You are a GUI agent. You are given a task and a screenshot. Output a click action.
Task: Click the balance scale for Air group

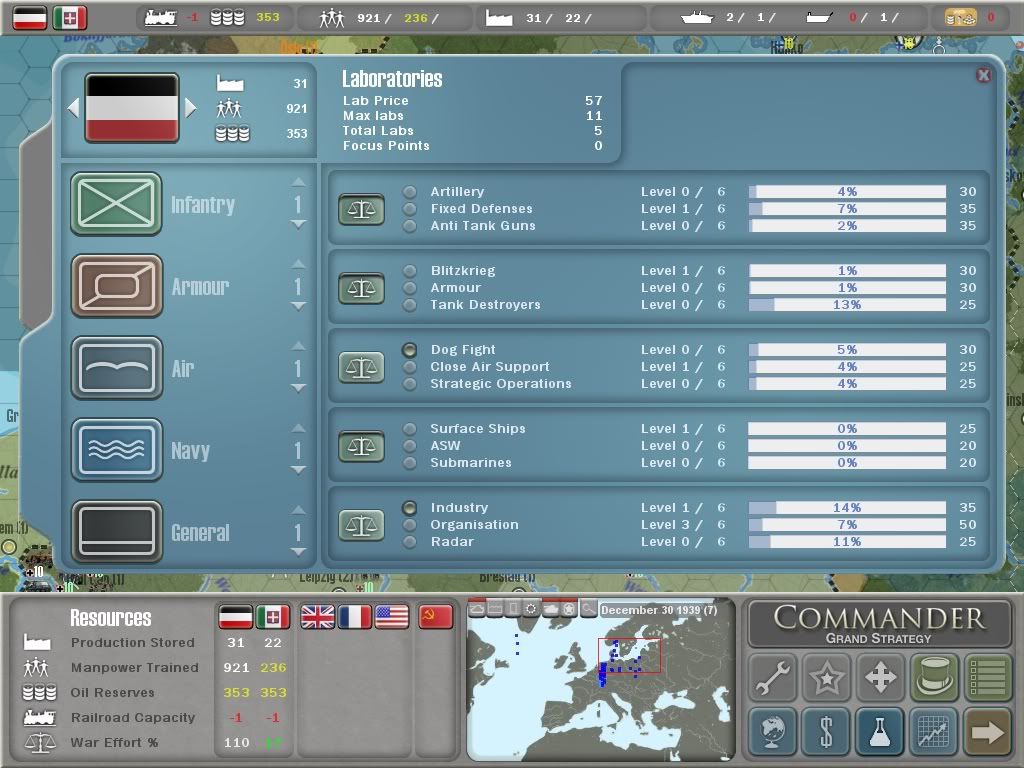[x=361, y=367]
